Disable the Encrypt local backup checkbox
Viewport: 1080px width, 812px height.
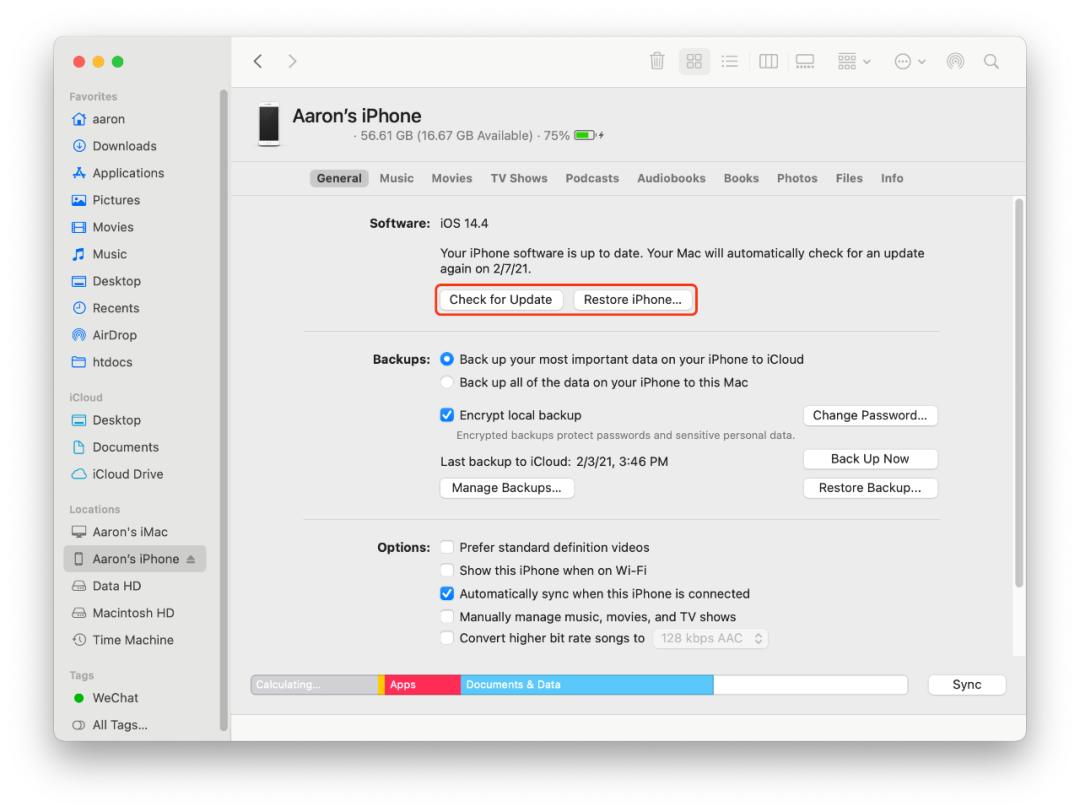point(446,415)
